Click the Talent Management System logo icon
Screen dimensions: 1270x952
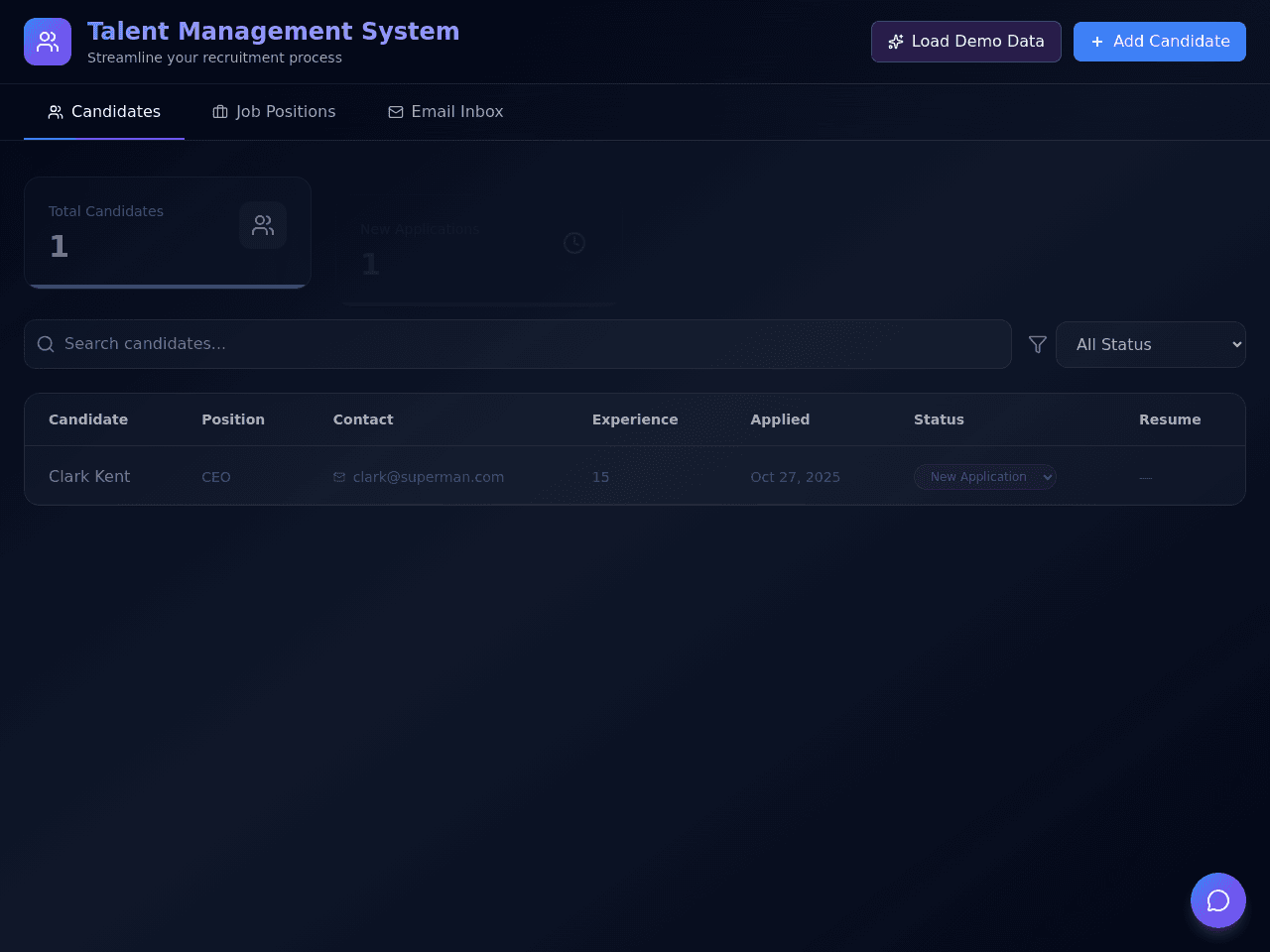48,42
